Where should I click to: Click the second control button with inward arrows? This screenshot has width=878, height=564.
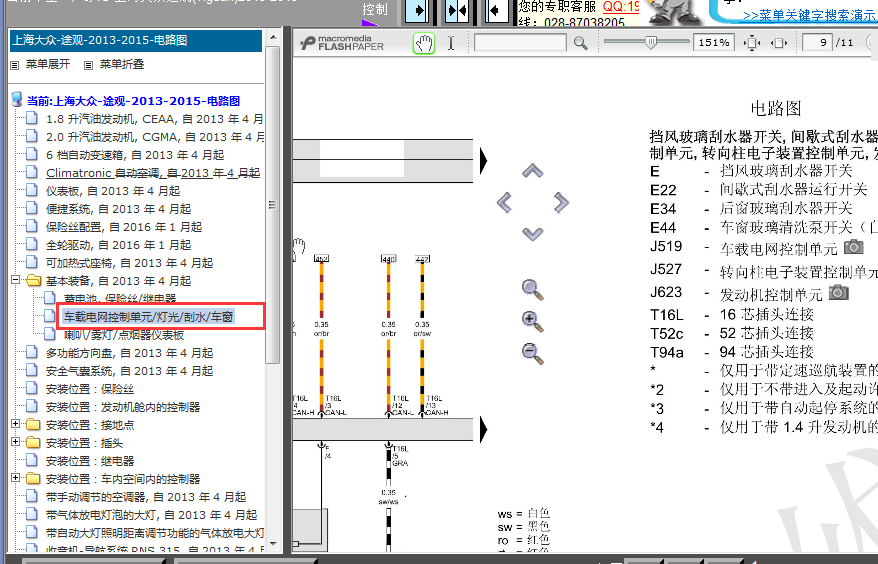point(457,11)
